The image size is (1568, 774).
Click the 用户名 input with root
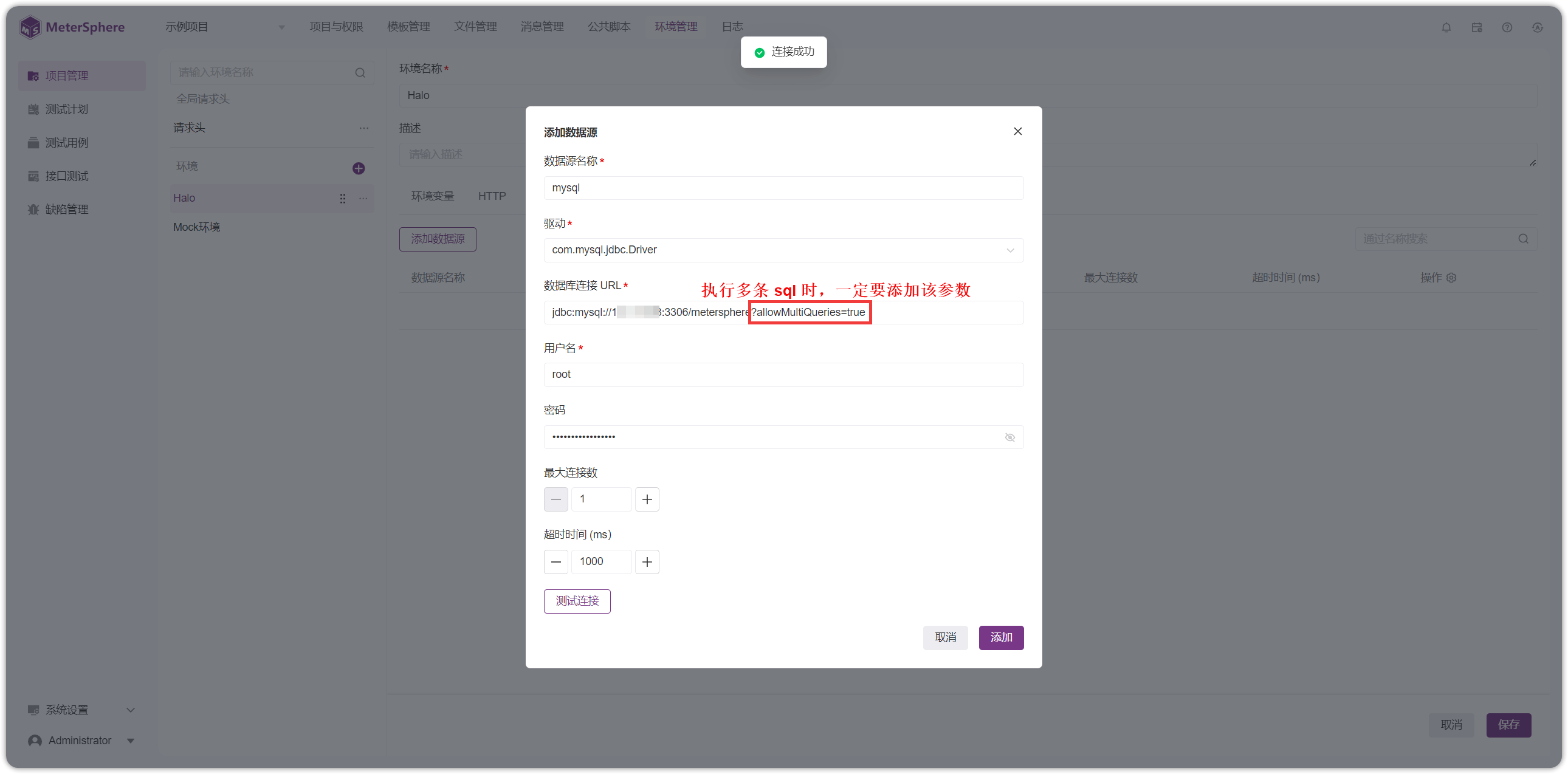tap(783, 375)
